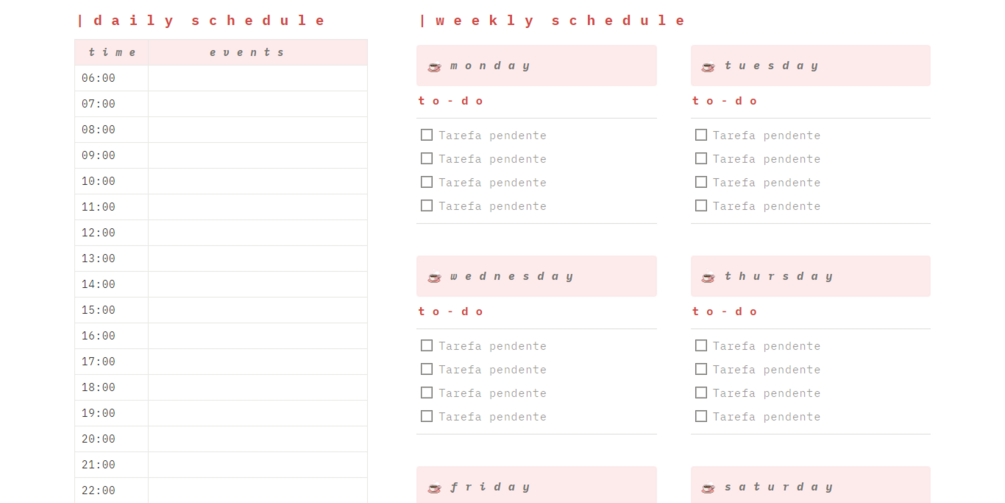Click the teacup icon beside tuesday

point(708,67)
